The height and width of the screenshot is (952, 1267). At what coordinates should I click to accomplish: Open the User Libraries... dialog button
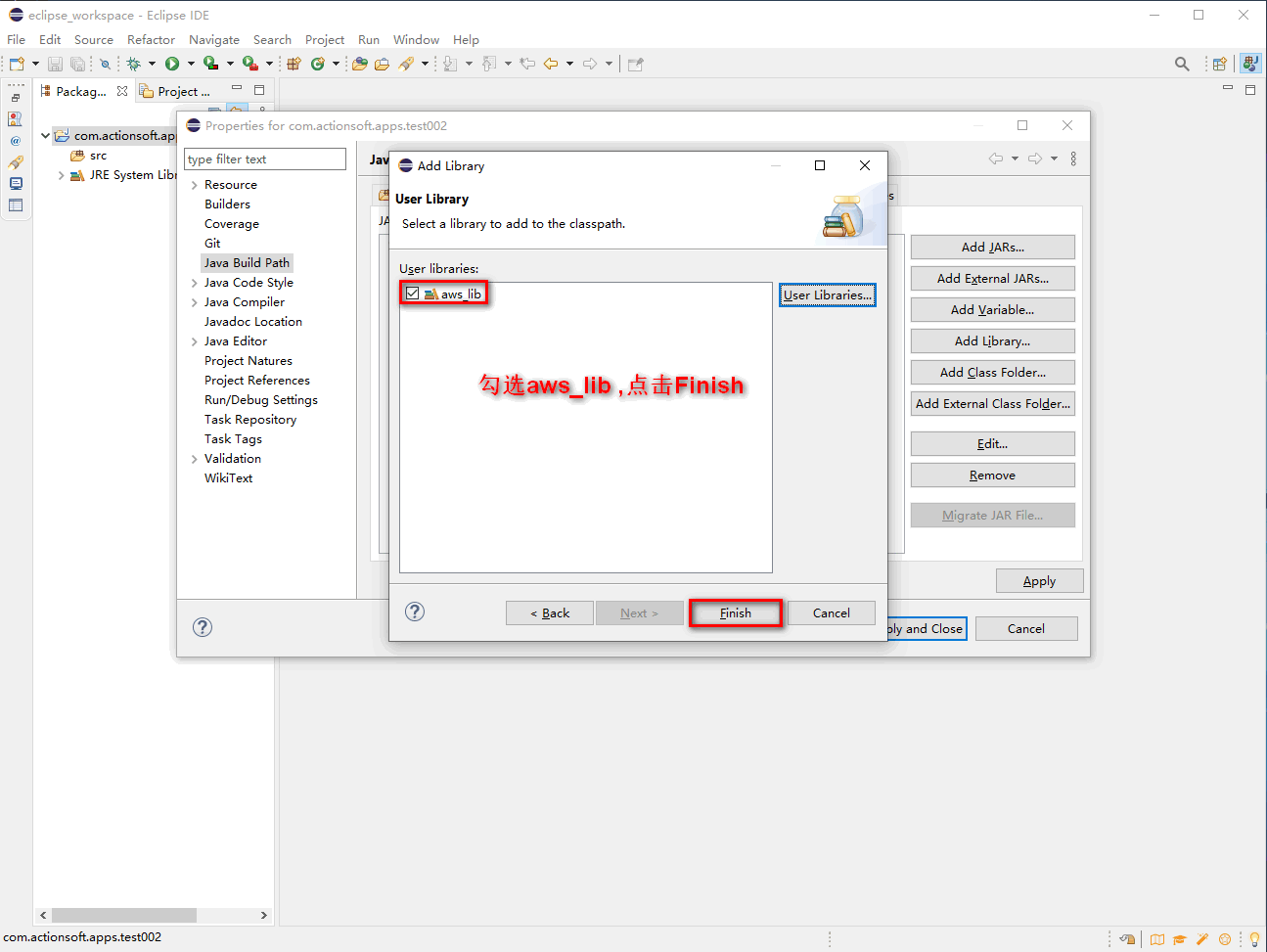click(x=827, y=295)
